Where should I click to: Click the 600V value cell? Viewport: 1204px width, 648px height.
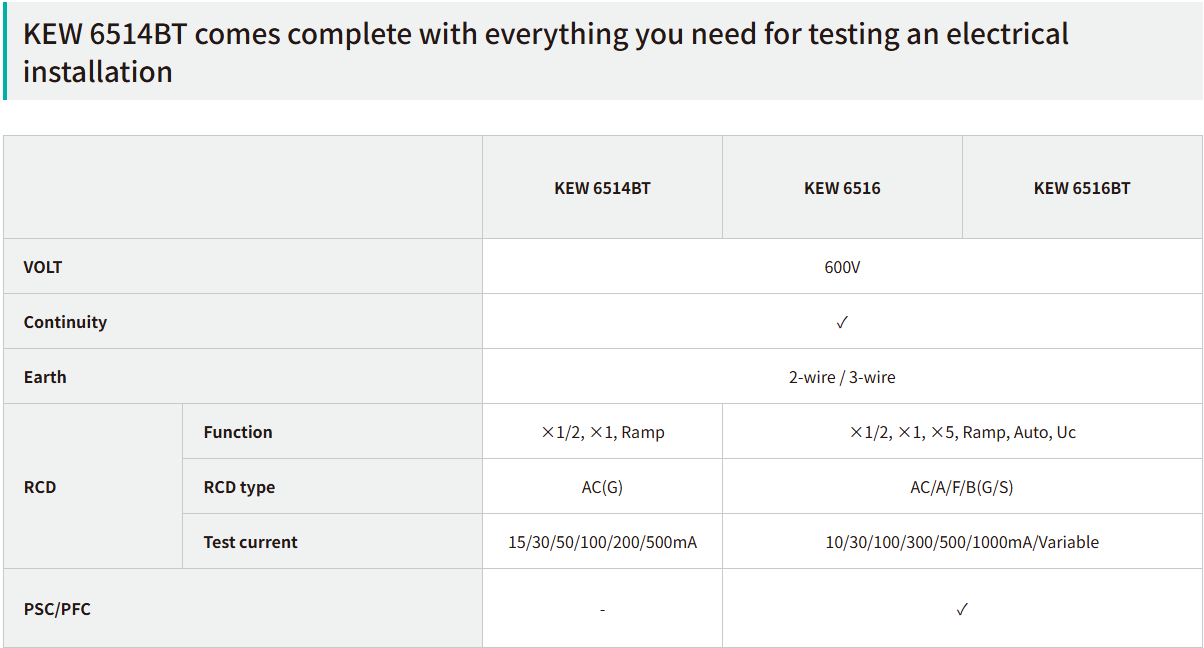842,267
